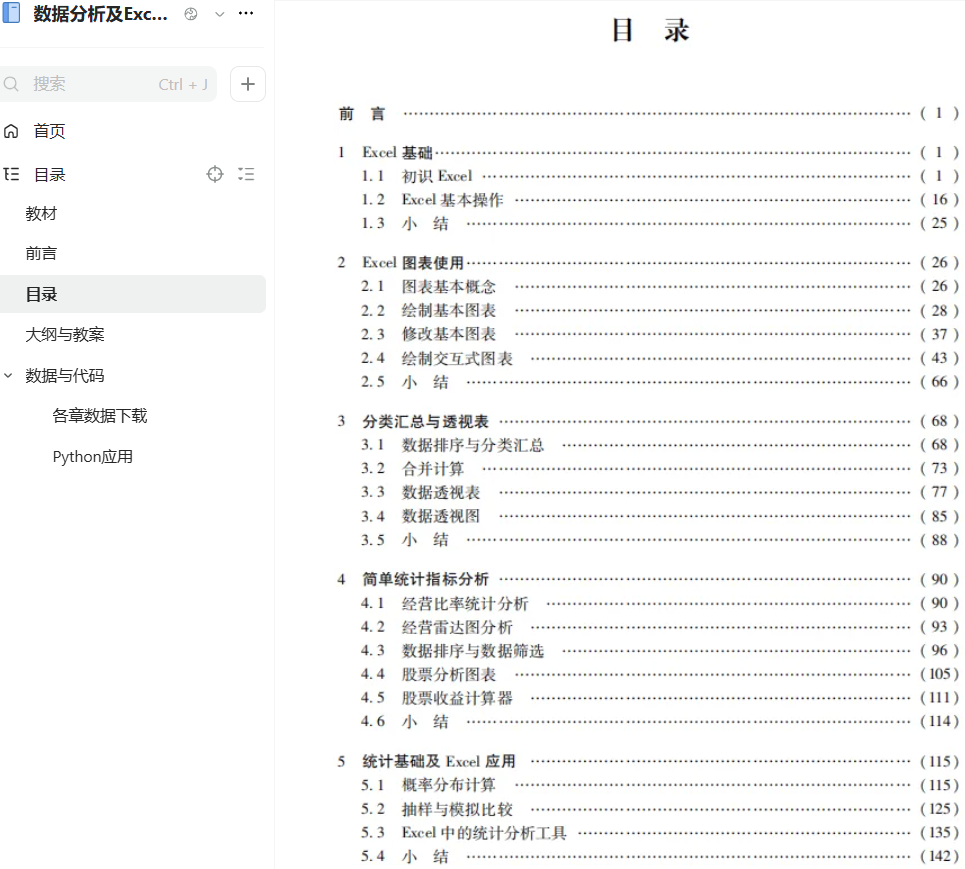Click chapter heading 'Excel 图表使用'
This screenshot has width=965, height=869.
(413, 263)
